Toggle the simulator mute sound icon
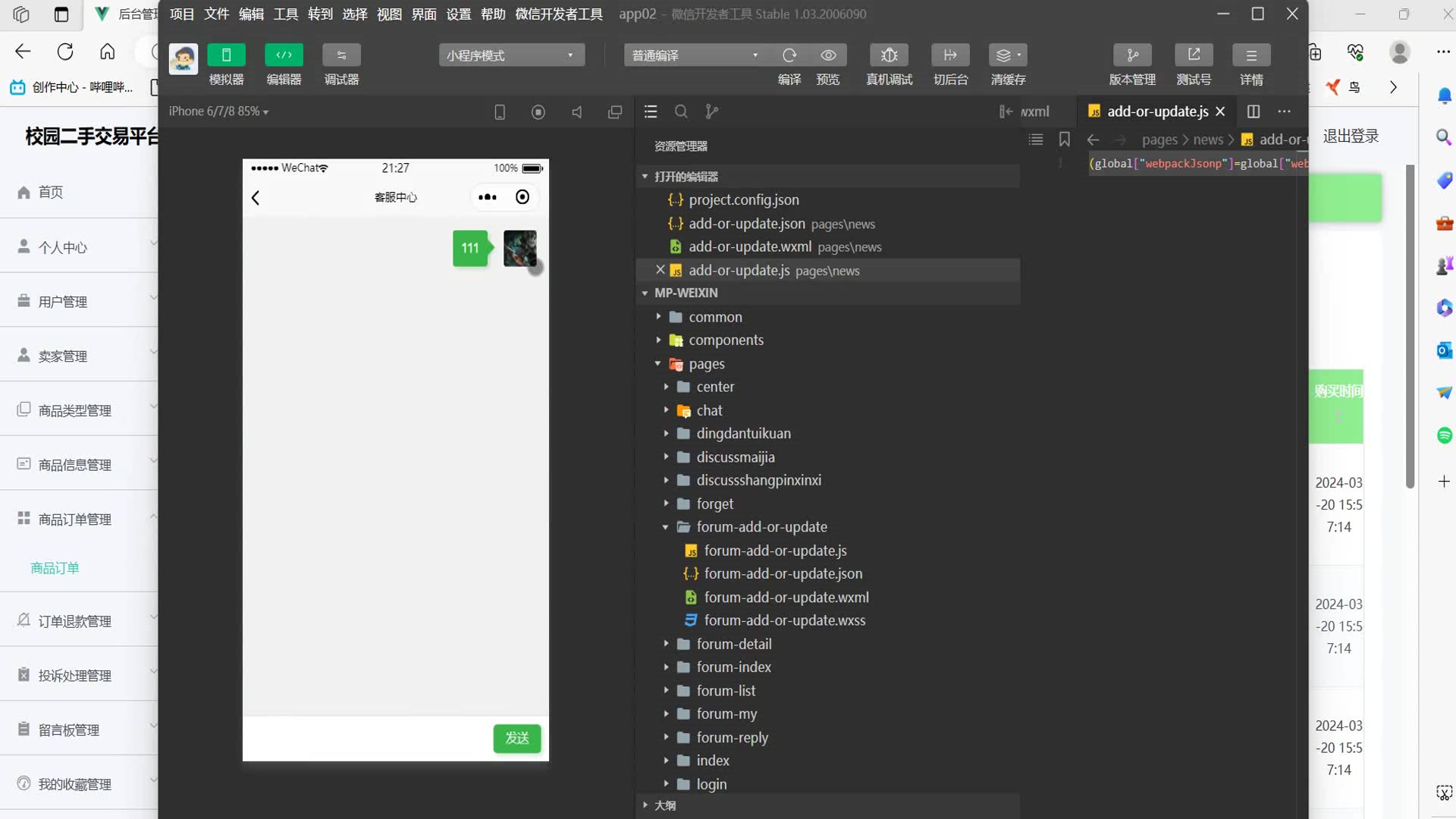The image size is (1456, 819). point(577,112)
